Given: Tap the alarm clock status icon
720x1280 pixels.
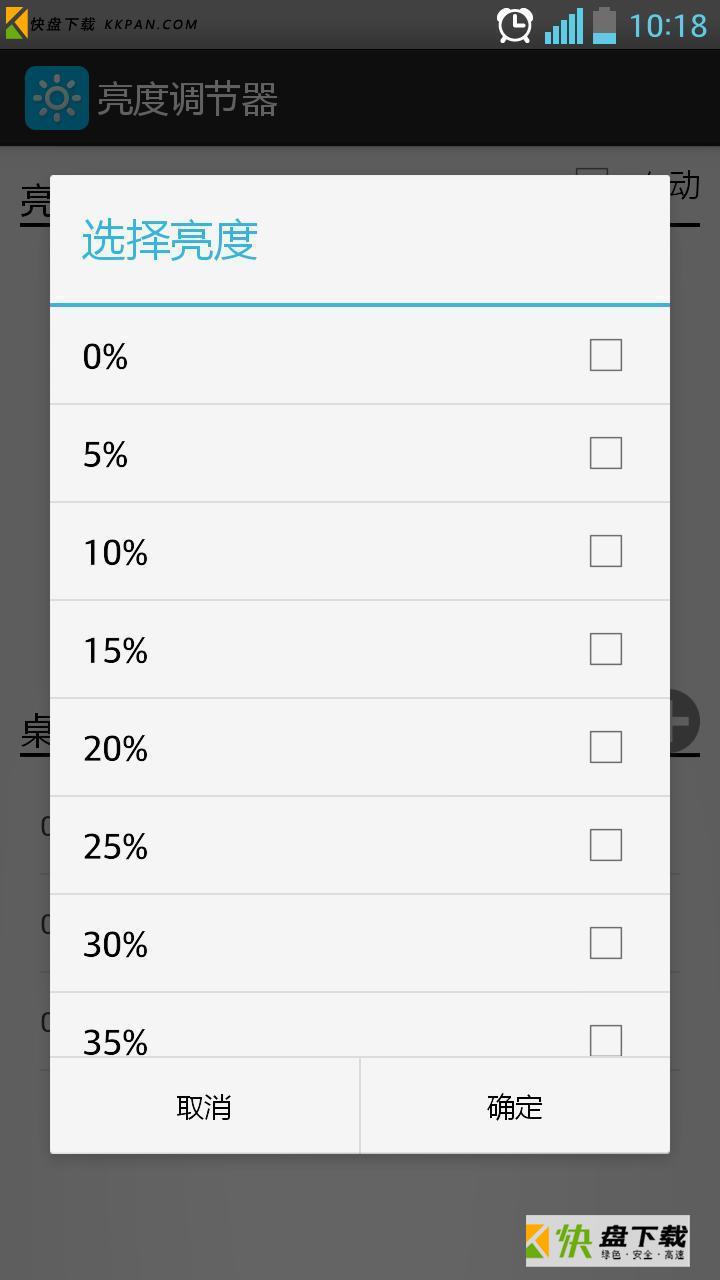Looking at the screenshot, I should tap(515, 25).
